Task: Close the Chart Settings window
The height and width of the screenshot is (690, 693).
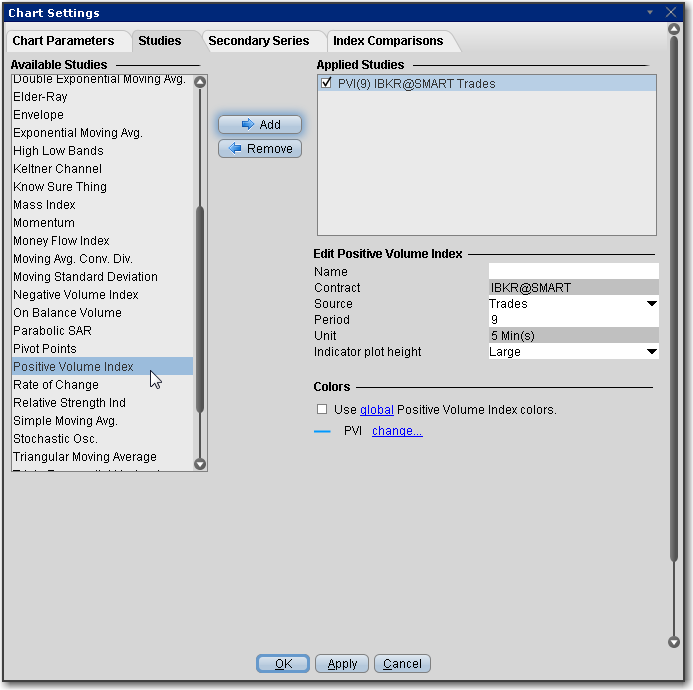Action: [x=671, y=12]
